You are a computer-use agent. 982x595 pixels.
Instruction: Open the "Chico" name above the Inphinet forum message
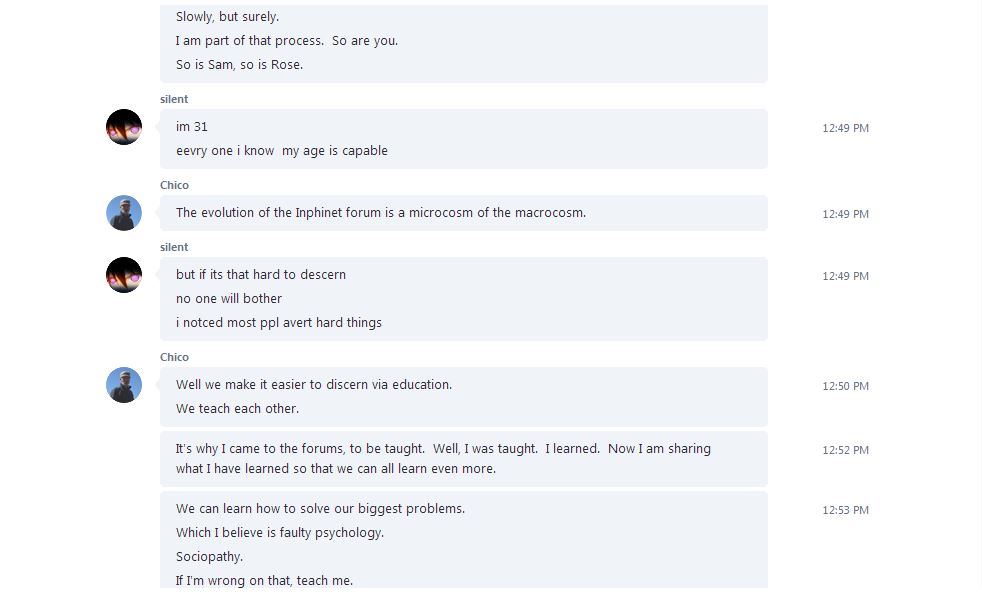[174, 185]
